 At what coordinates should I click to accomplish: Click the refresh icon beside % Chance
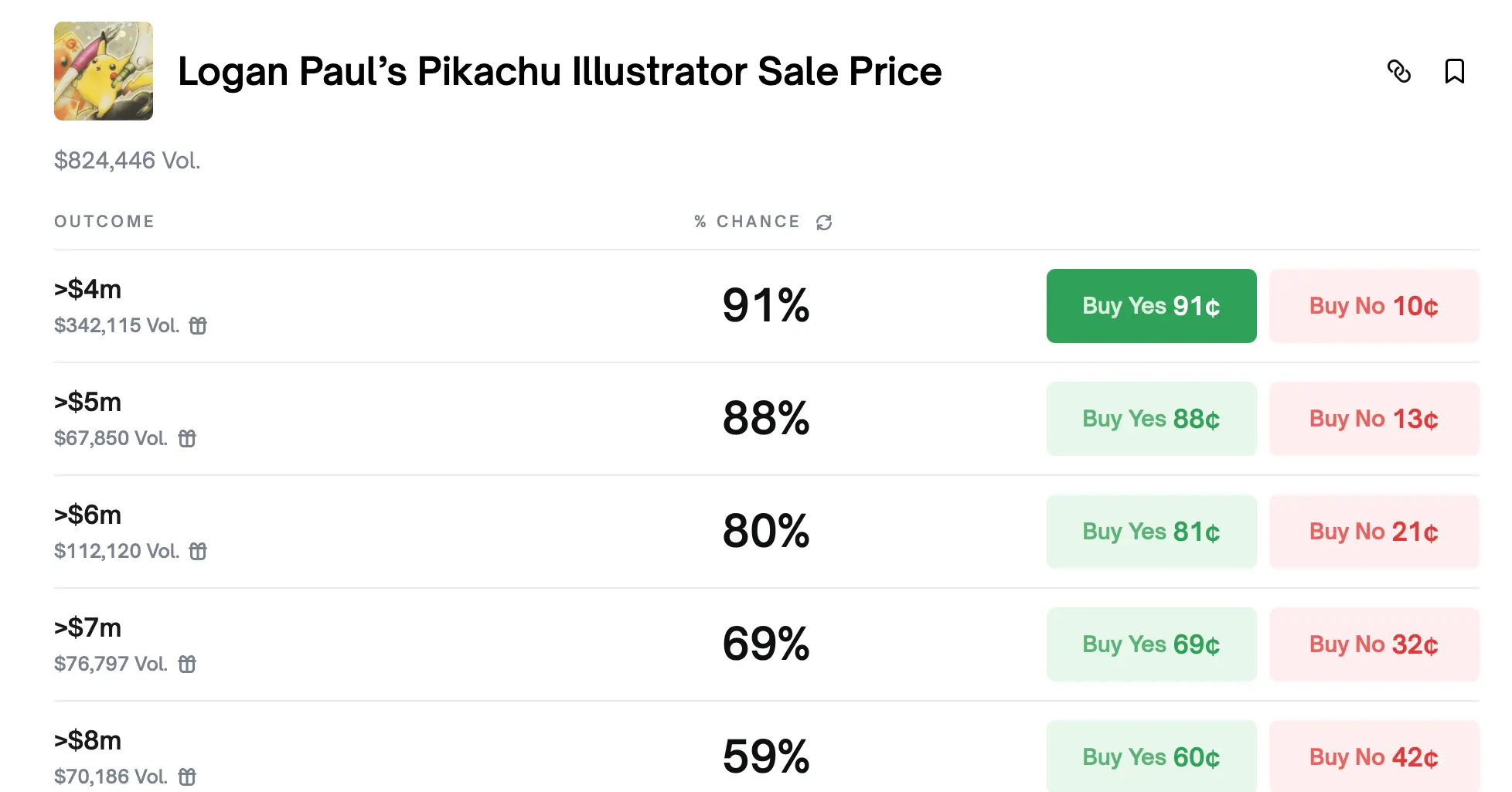[824, 223]
